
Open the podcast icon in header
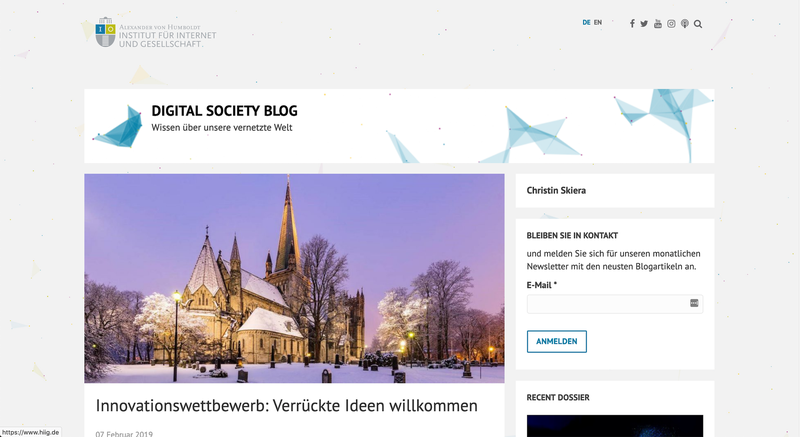tap(685, 23)
